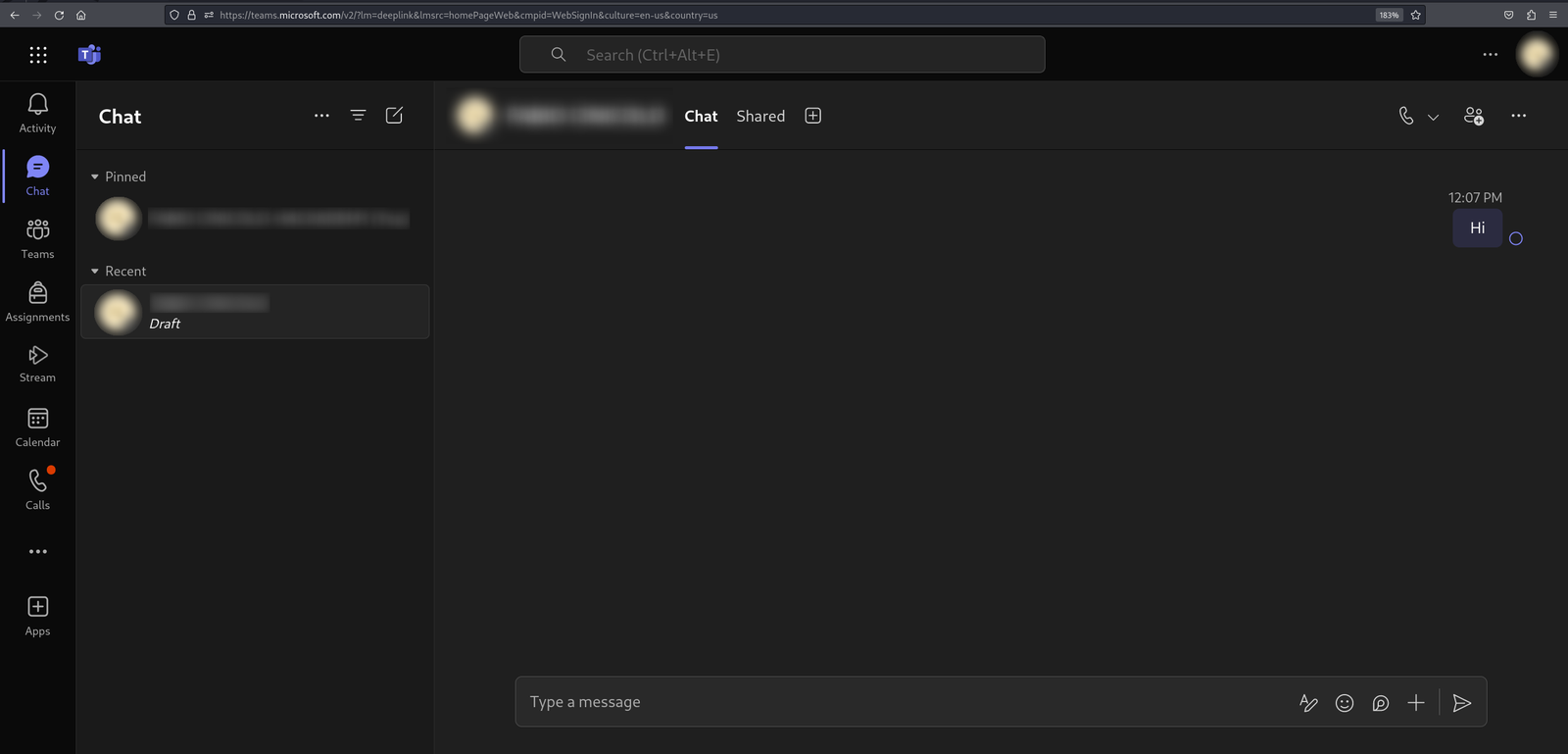Open chat list more options
Image resolution: width=1568 pixels, height=754 pixels.
pos(321,116)
